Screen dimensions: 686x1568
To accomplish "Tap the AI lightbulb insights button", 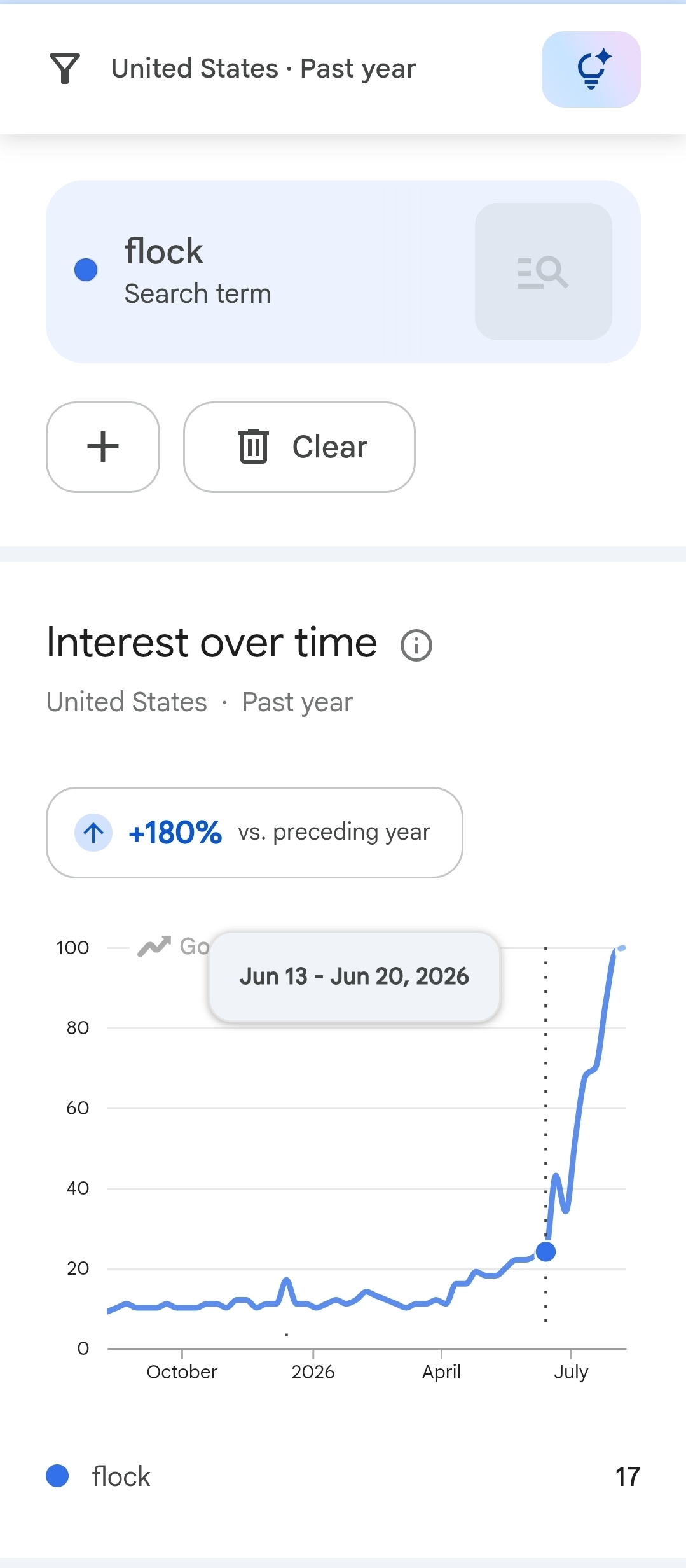I will point(591,69).
